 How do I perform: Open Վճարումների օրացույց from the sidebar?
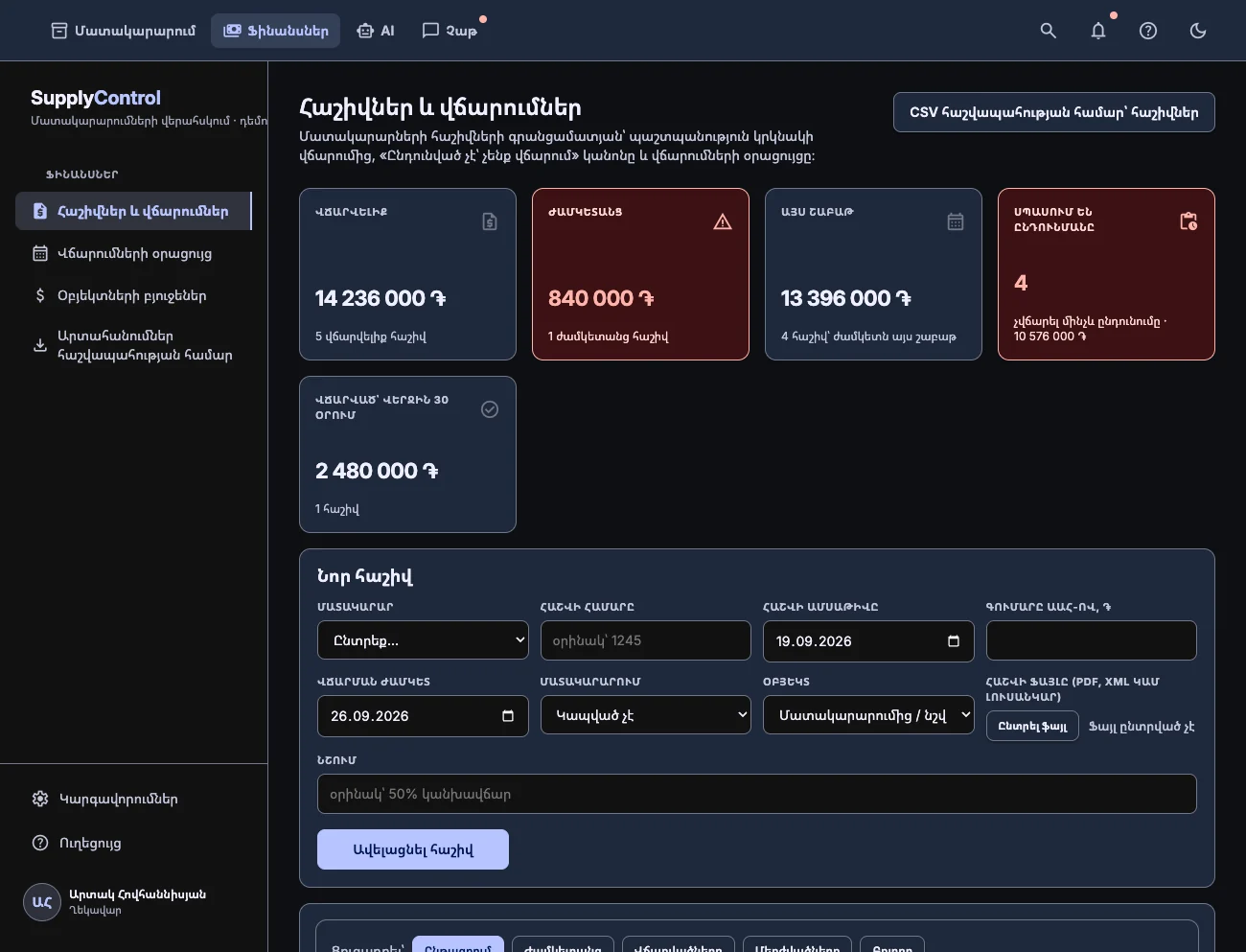133,253
